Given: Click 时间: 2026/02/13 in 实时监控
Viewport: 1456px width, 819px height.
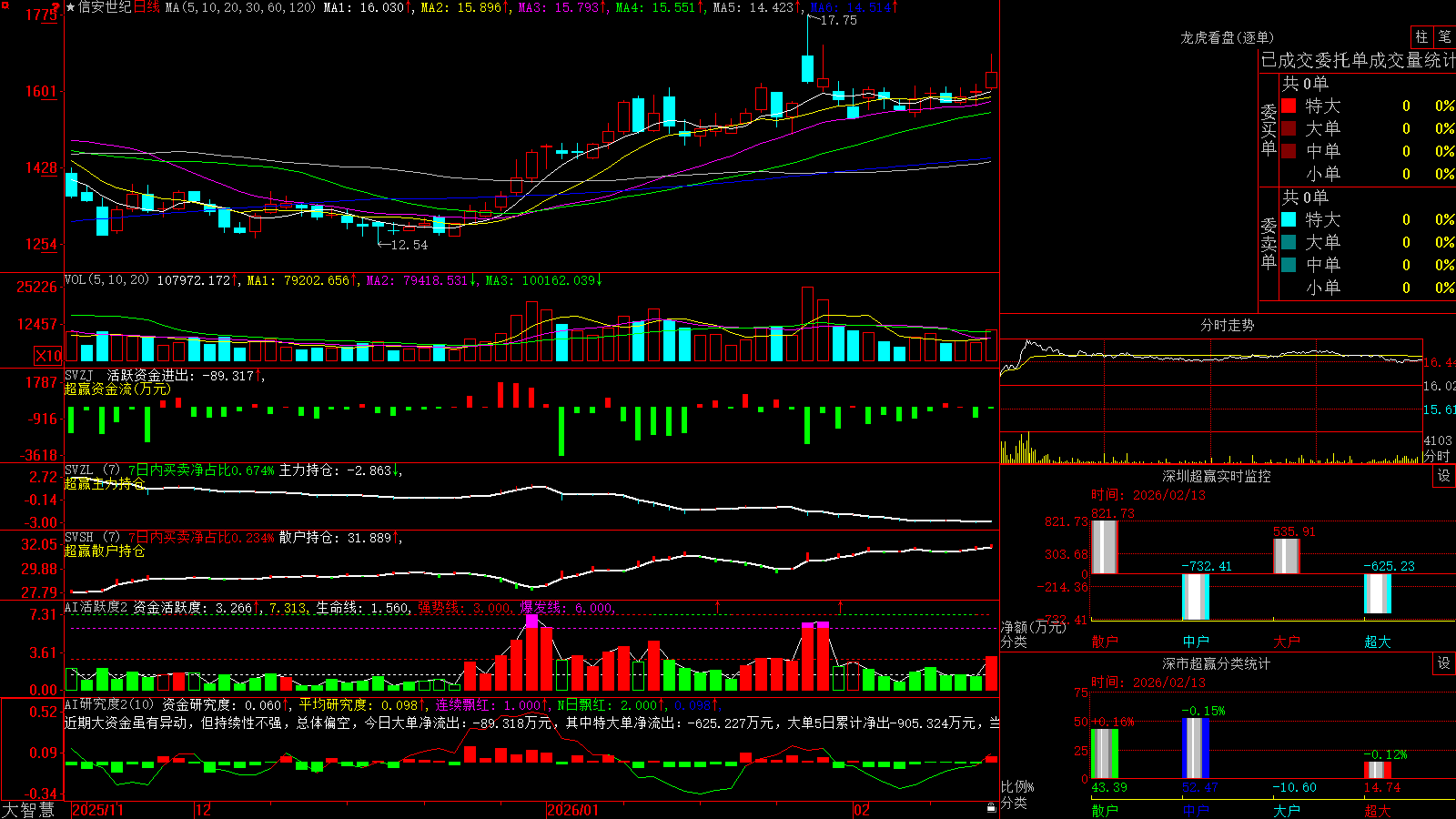Looking at the screenshot, I should coord(1148,495).
